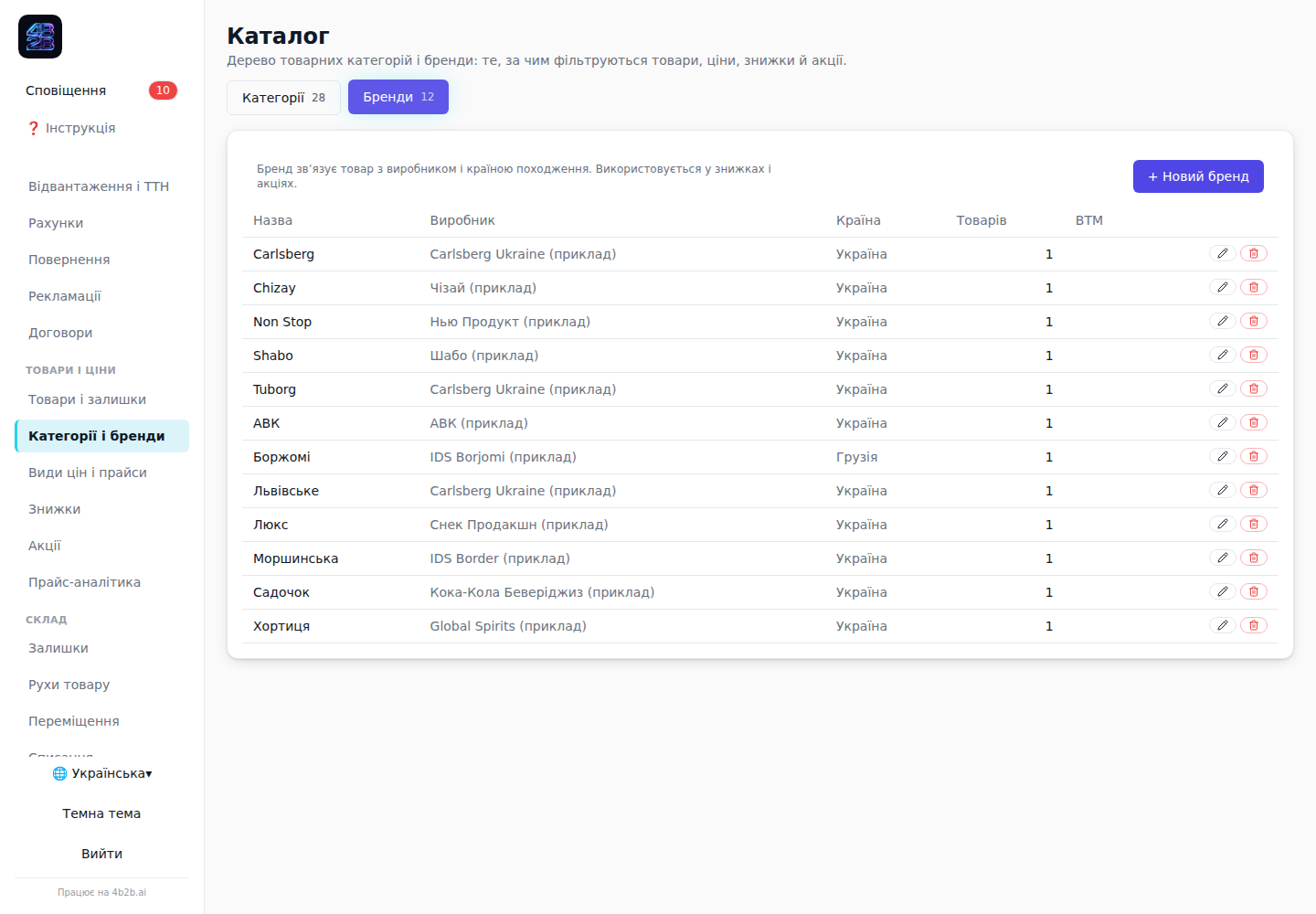
Task: Delete the Садочок brand
Action: click(x=1254, y=591)
